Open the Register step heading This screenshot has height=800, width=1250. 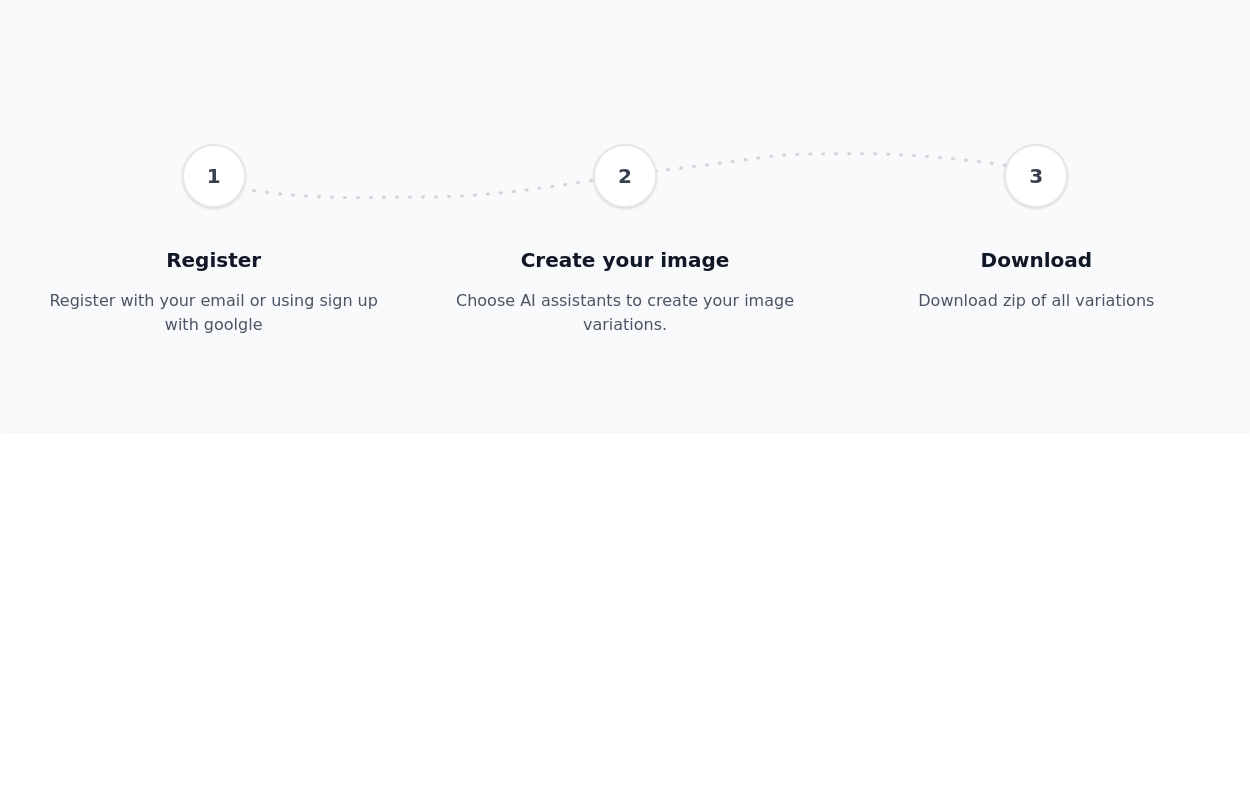point(213,260)
